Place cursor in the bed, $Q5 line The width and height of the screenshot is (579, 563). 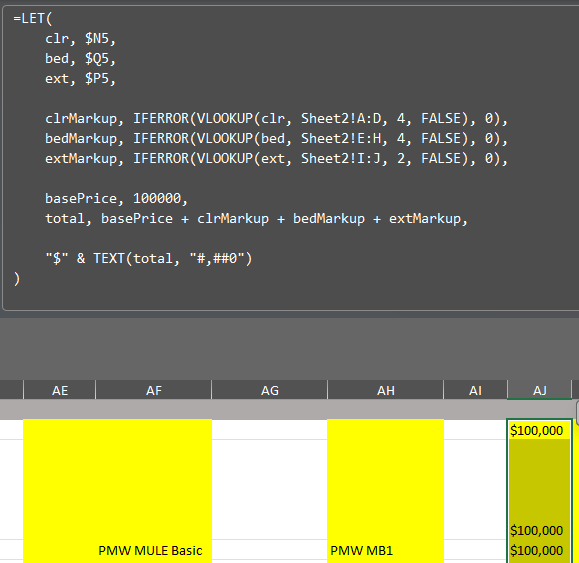80,58
